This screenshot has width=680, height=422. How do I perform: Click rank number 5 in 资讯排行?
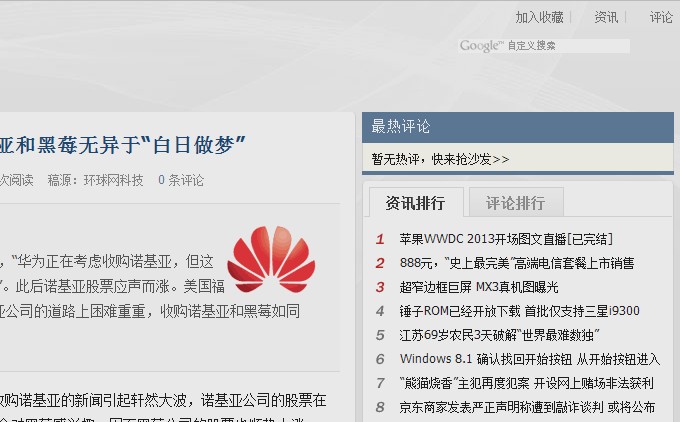click(380, 335)
